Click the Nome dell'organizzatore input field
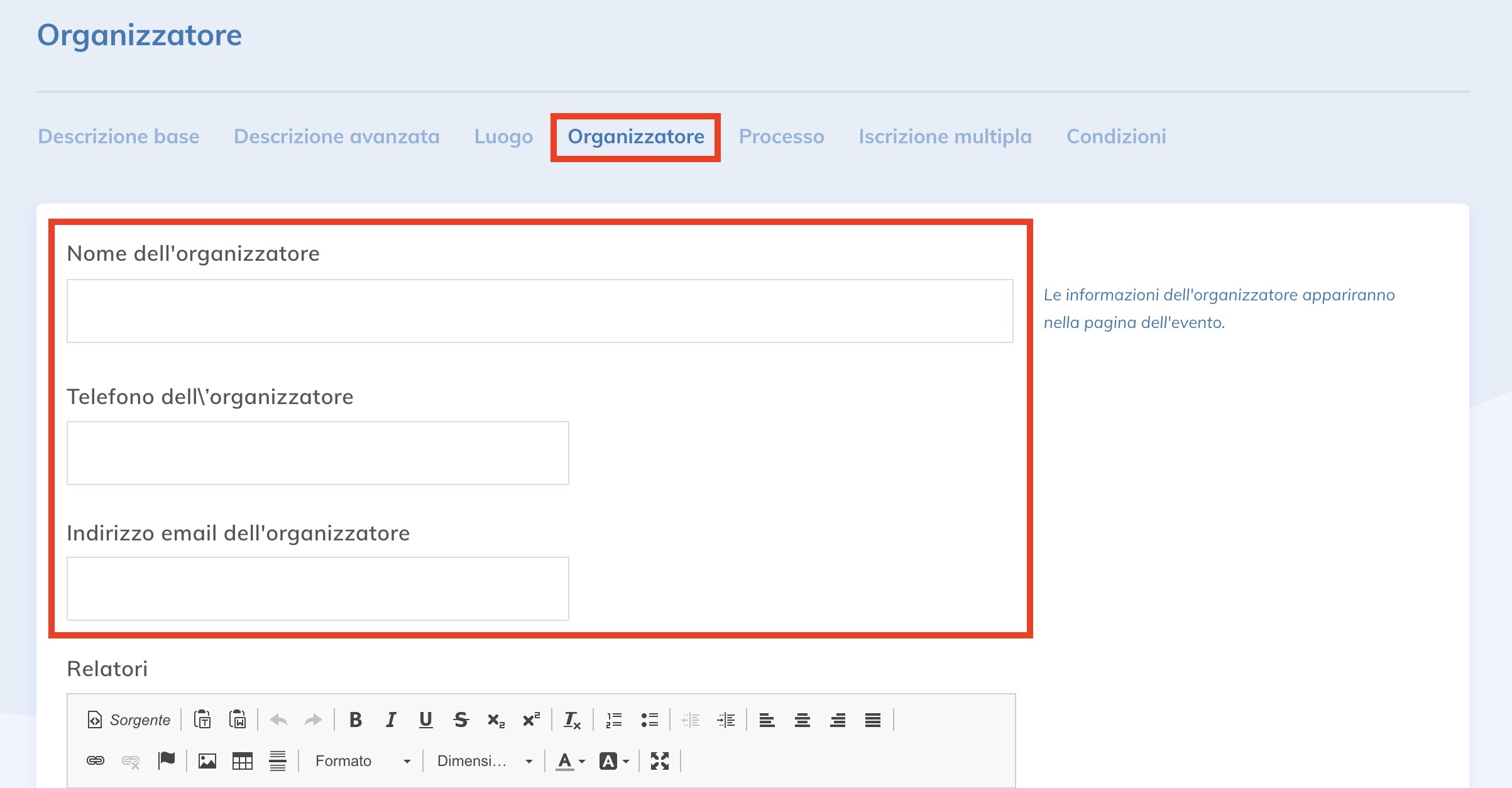1512x788 pixels. [x=540, y=310]
